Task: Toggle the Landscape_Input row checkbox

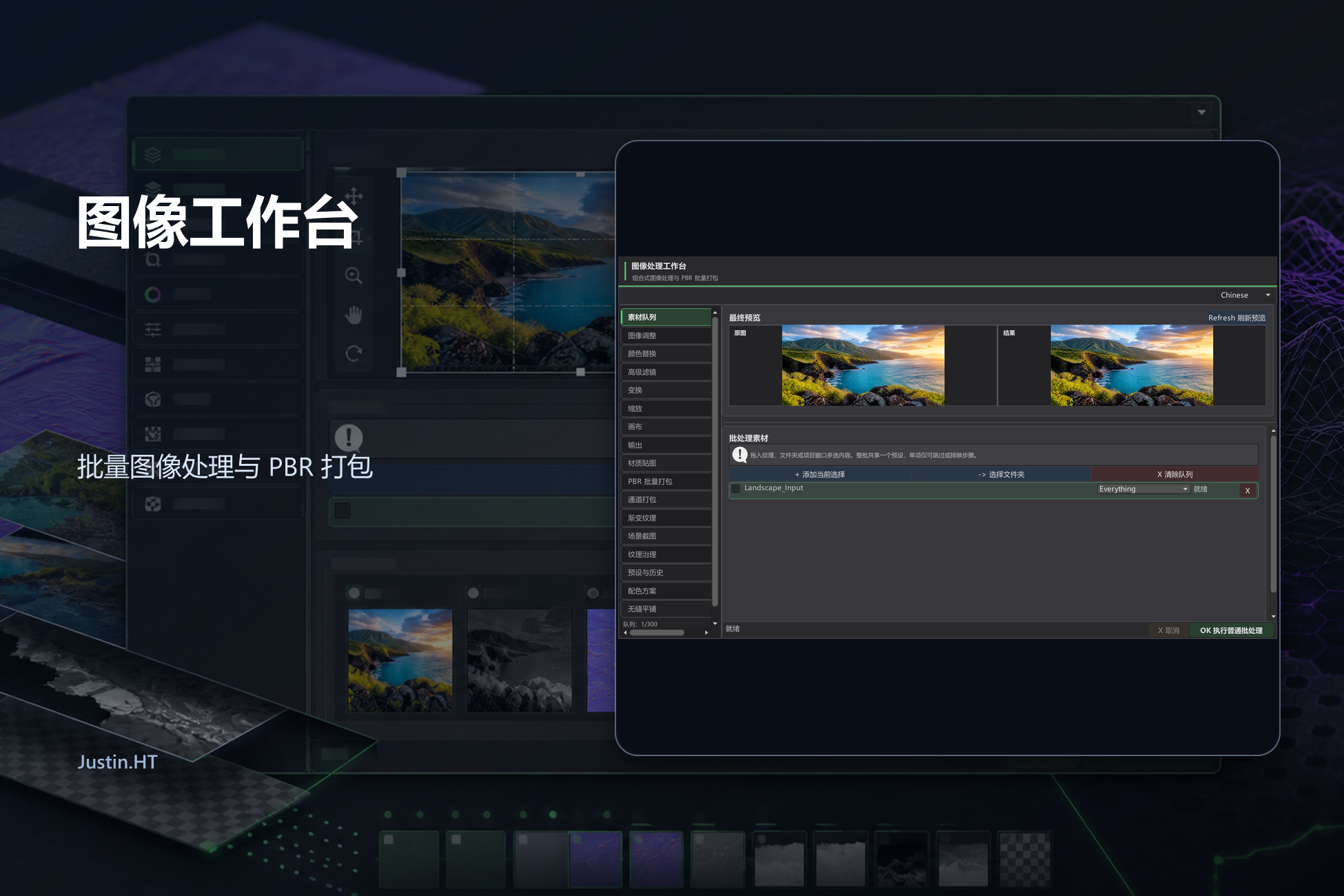Action: click(736, 489)
